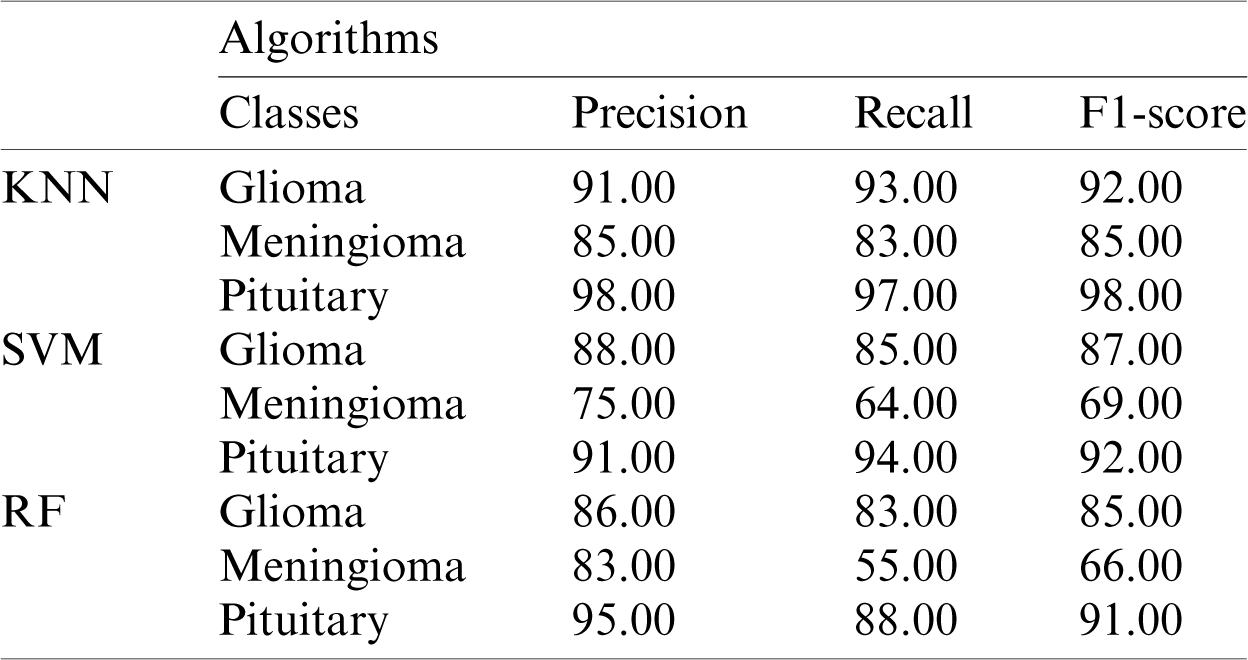Select SVM Meningioma precision value 75.00
1248x660 pixels.
pos(622,404)
